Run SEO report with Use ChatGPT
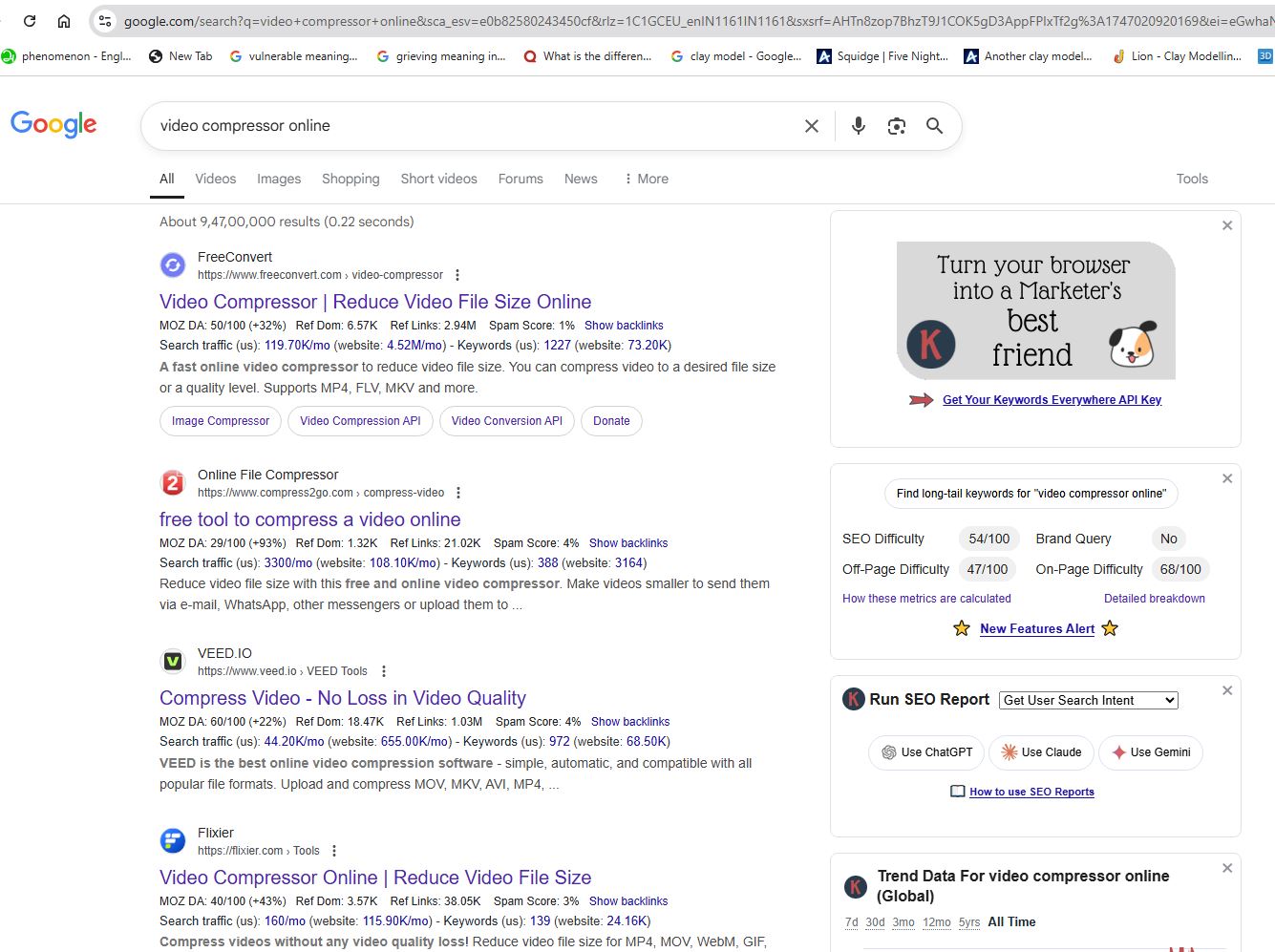Viewport: 1275px width, 952px height. [x=926, y=752]
